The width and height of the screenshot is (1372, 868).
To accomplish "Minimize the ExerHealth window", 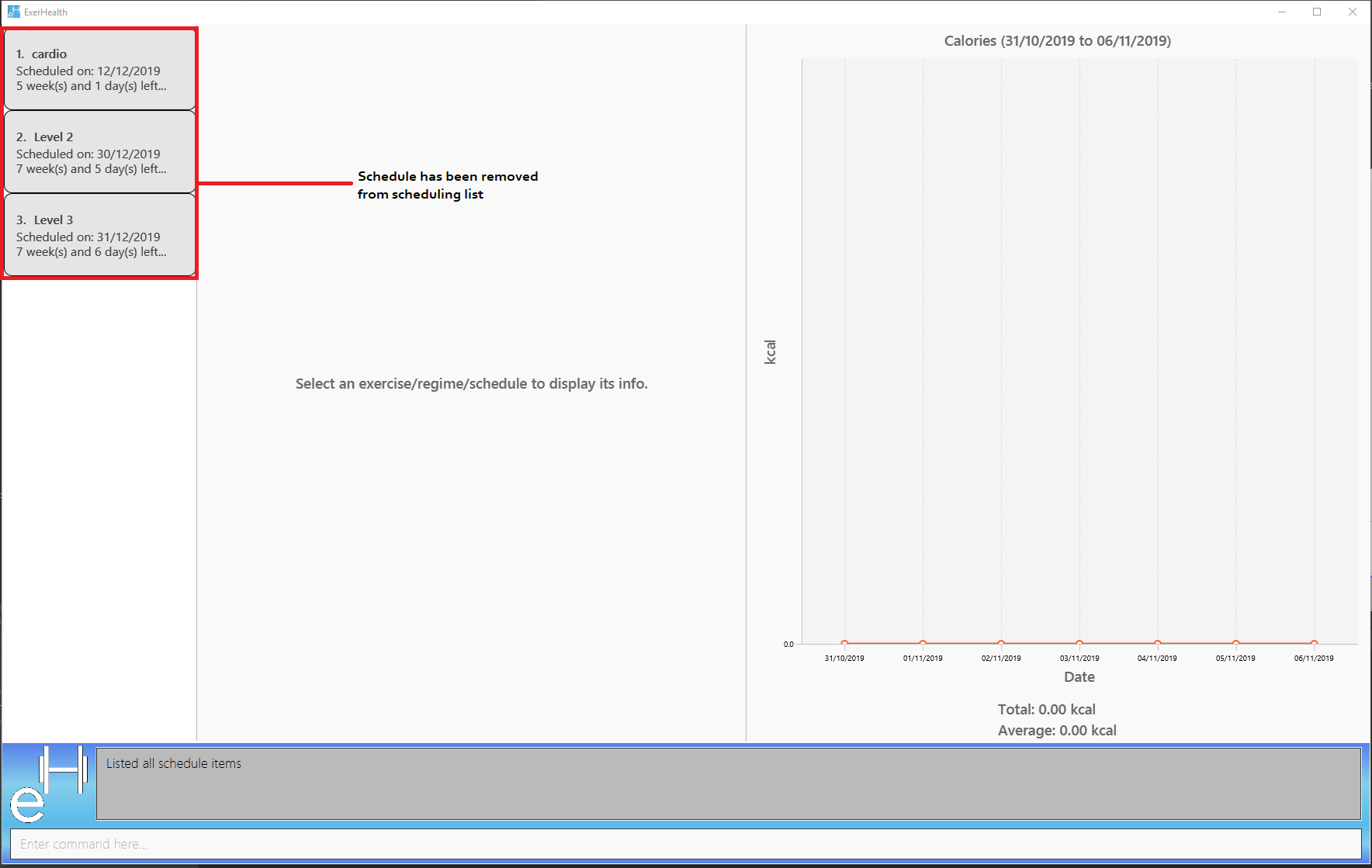I will [x=1282, y=12].
